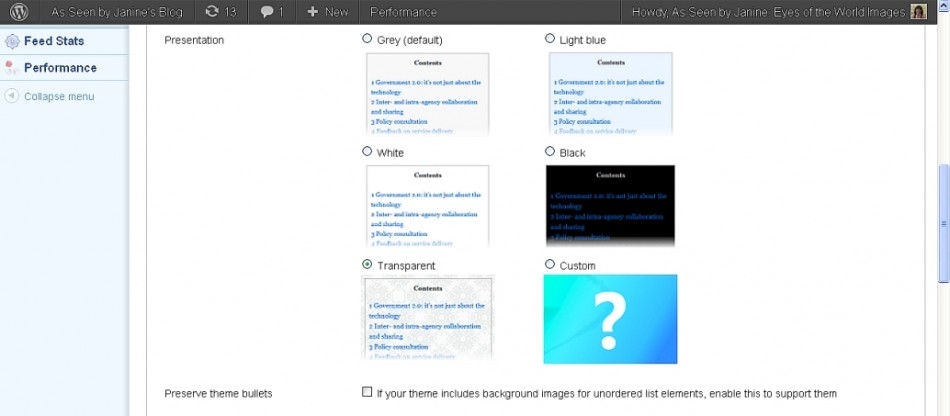
Task: Click 'If your theme includes background images' text
Action: (x=606, y=394)
